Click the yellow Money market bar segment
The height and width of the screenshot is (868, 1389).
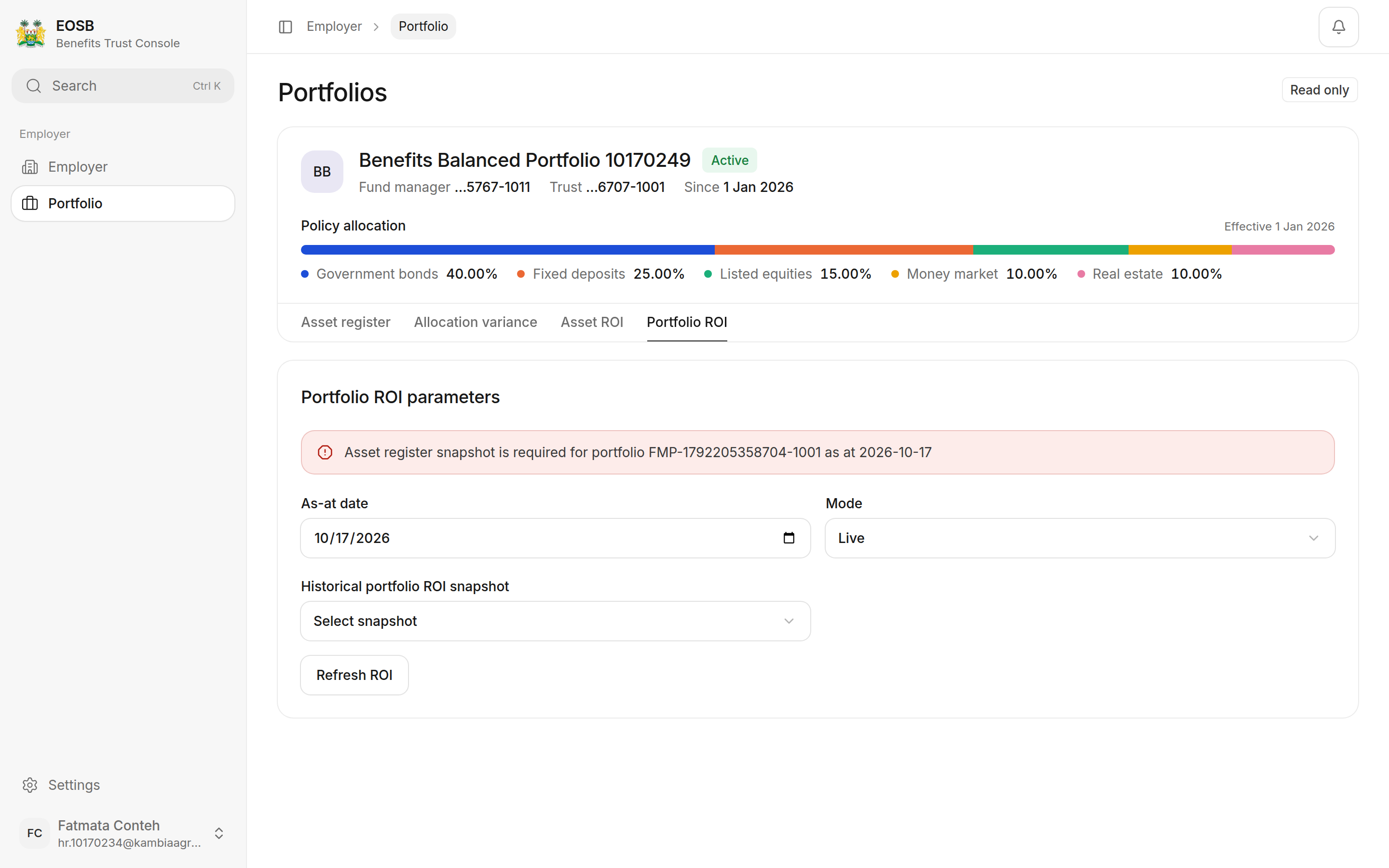(1180, 250)
